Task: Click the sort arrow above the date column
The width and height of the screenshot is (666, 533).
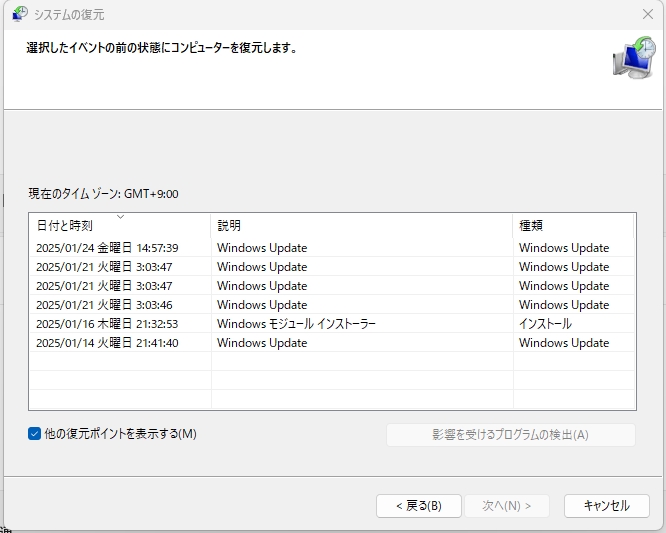Action: click(120, 216)
